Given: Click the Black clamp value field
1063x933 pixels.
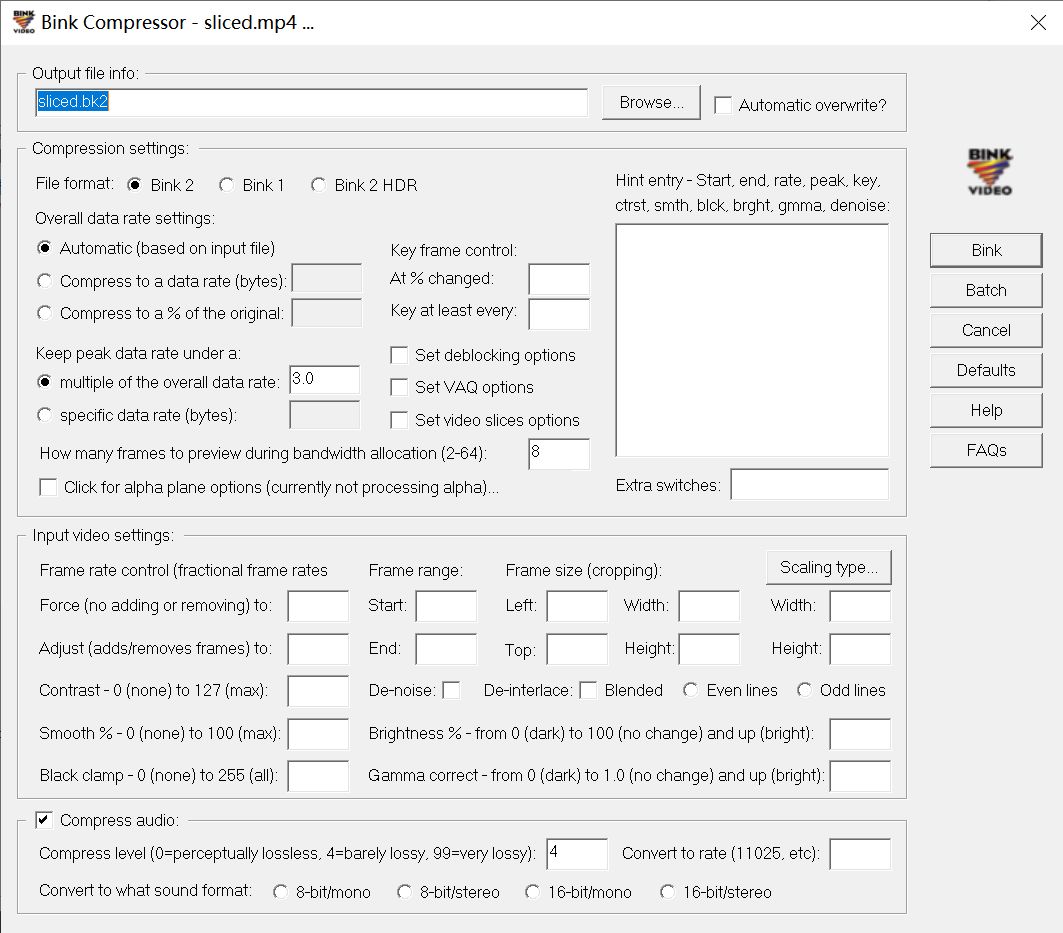Looking at the screenshot, I should pyautogui.click(x=318, y=776).
